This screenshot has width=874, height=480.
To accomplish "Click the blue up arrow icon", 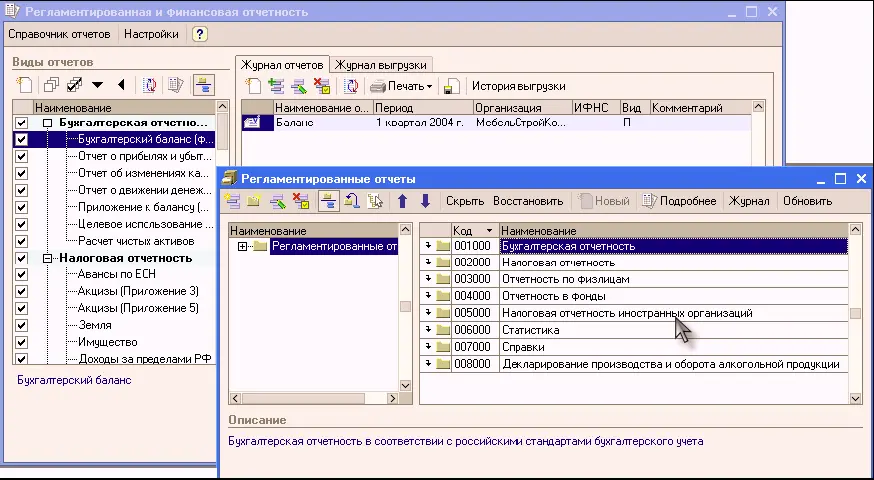I will (x=402, y=201).
